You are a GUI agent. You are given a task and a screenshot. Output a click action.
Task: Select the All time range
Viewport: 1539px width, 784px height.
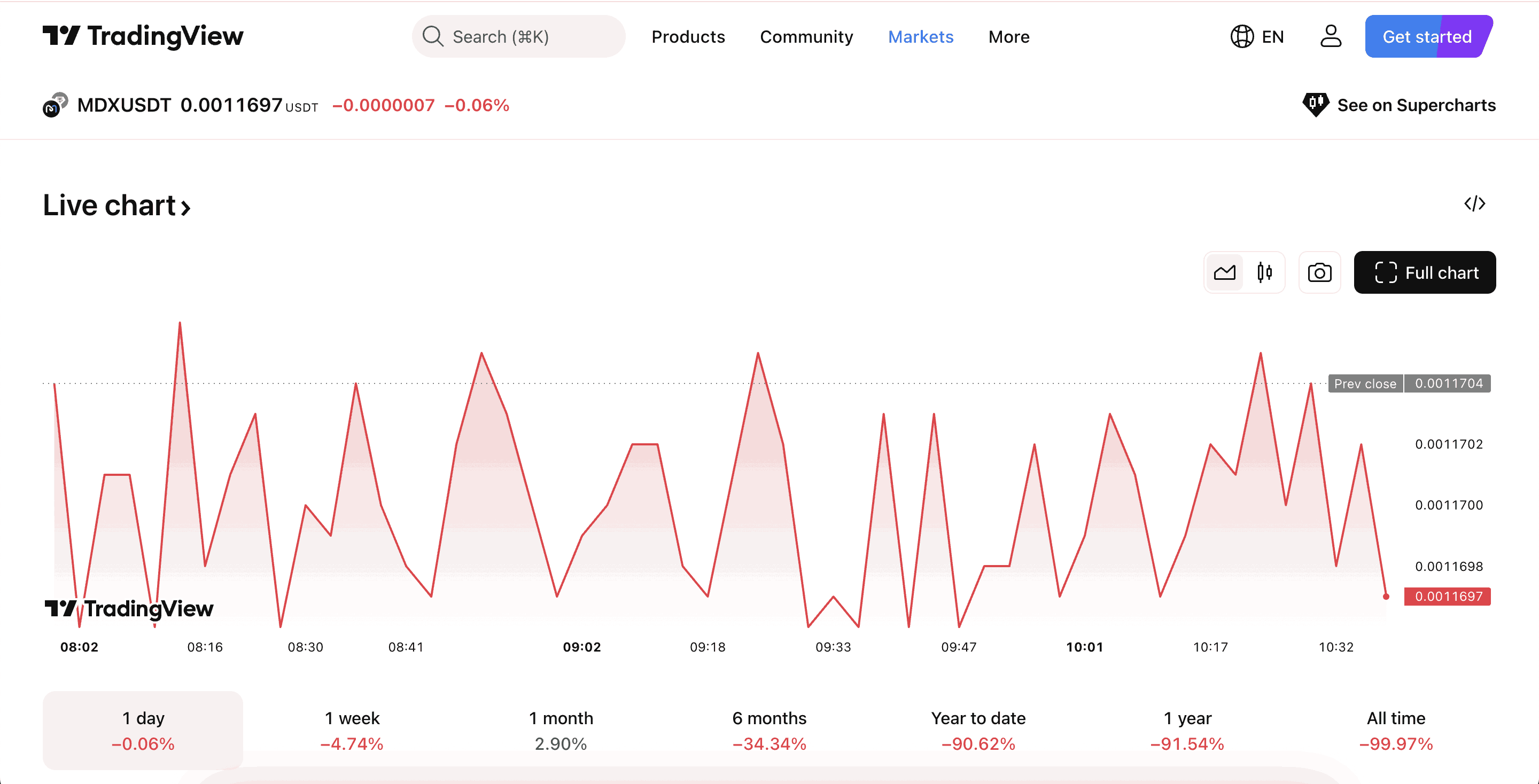pyautogui.click(x=1396, y=730)
